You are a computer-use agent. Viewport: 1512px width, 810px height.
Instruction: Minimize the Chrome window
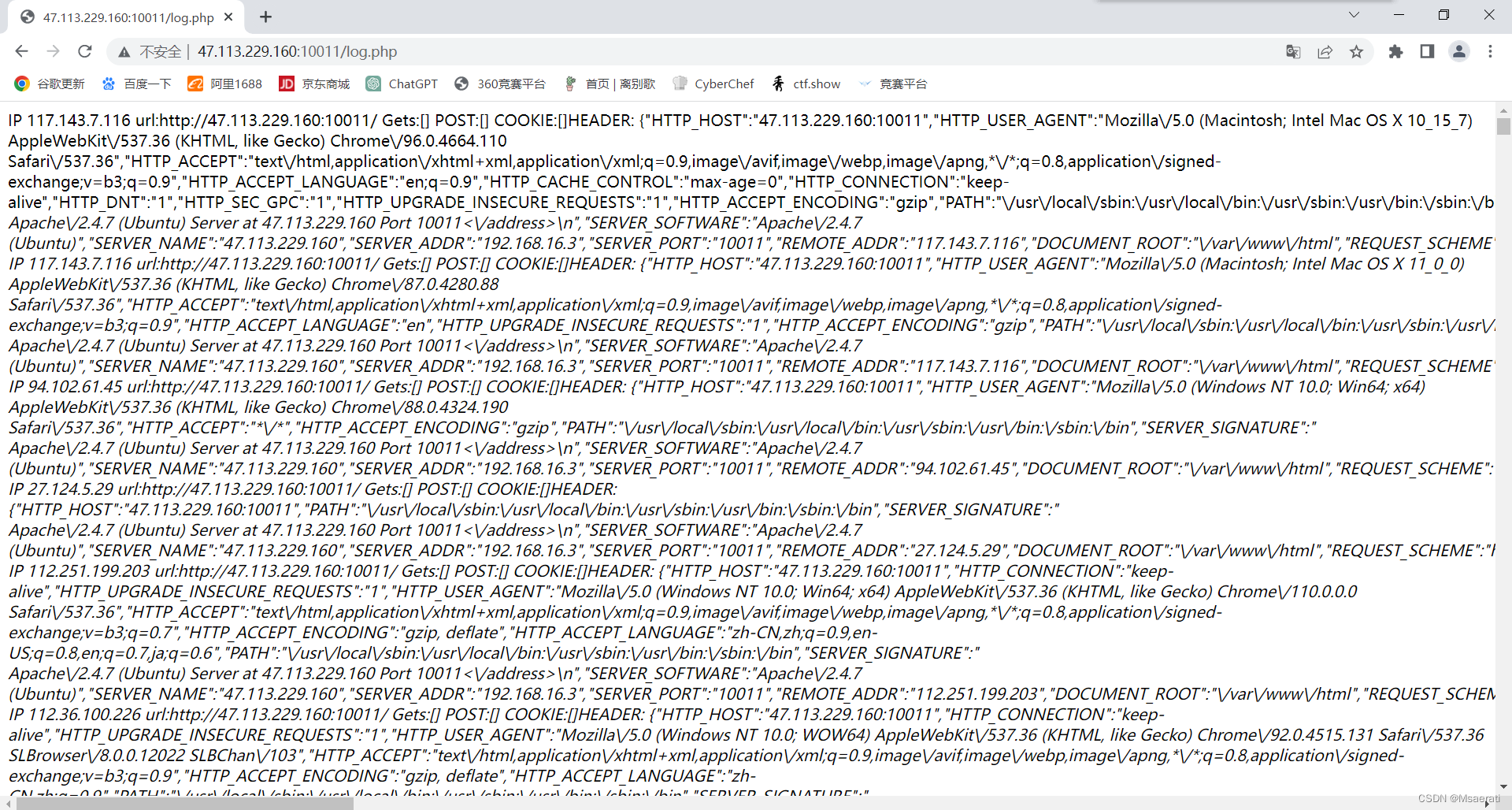(1399, 15)
